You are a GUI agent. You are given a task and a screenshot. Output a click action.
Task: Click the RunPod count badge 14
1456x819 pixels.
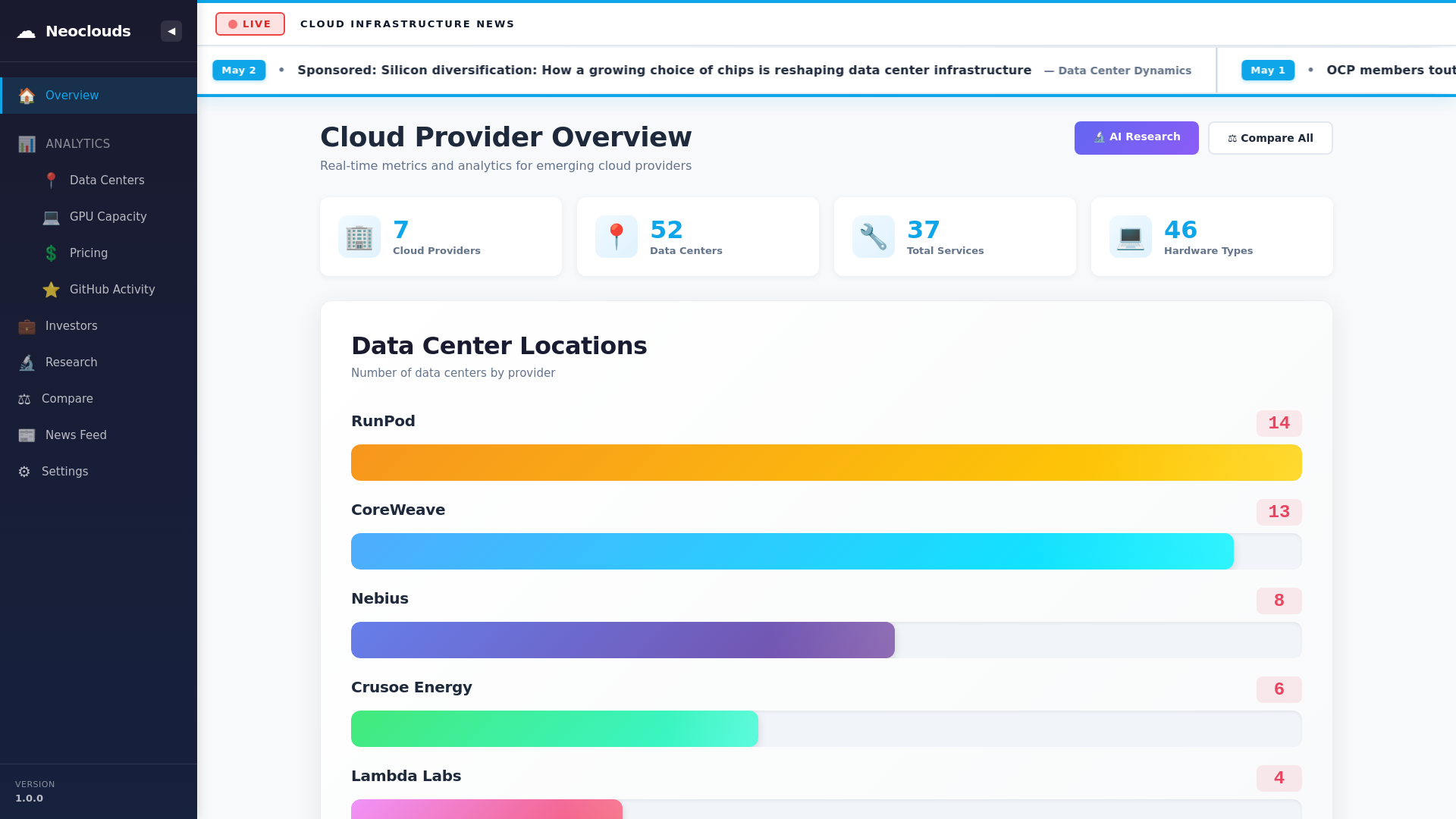coord(1279,423)
